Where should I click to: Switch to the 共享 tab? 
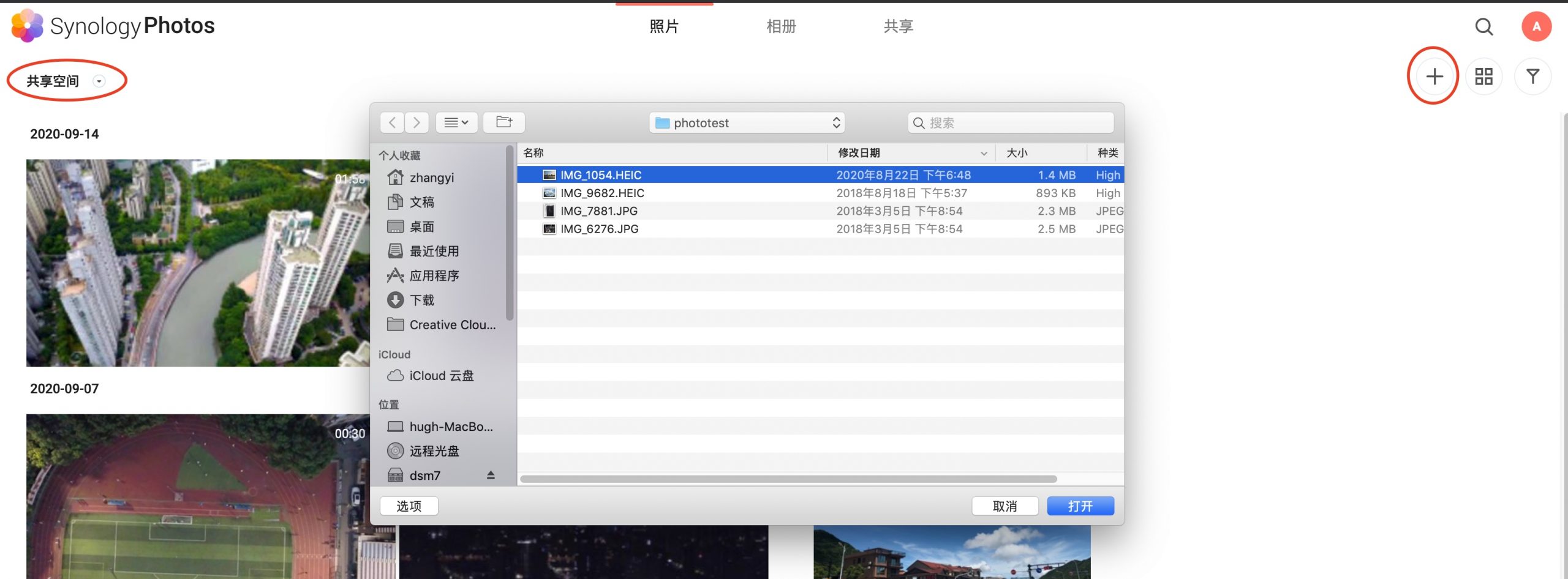pyautogui.click(x=899, y=26)
